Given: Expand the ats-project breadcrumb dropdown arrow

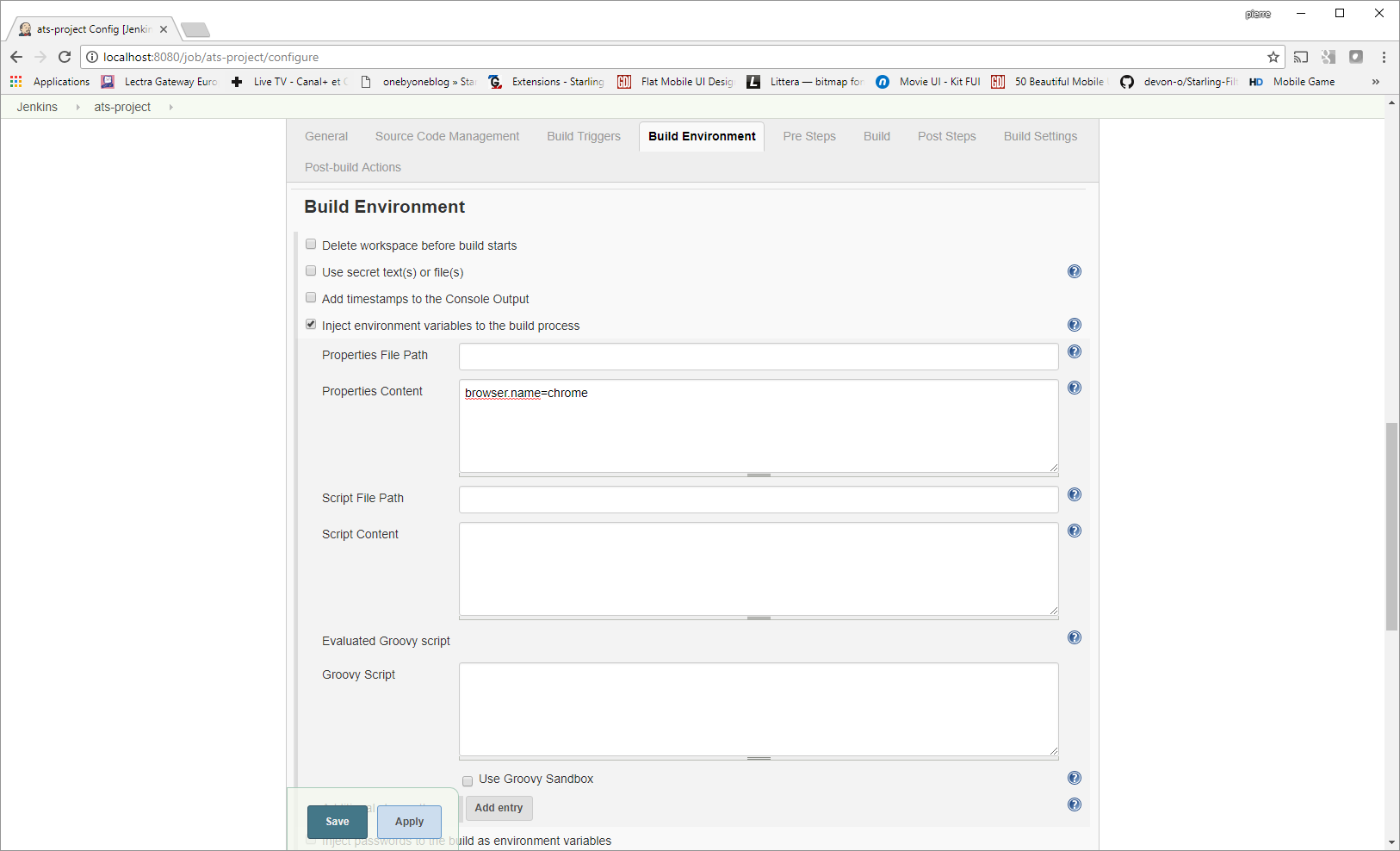Looking at the screenshot, I should tap(170, 107).
